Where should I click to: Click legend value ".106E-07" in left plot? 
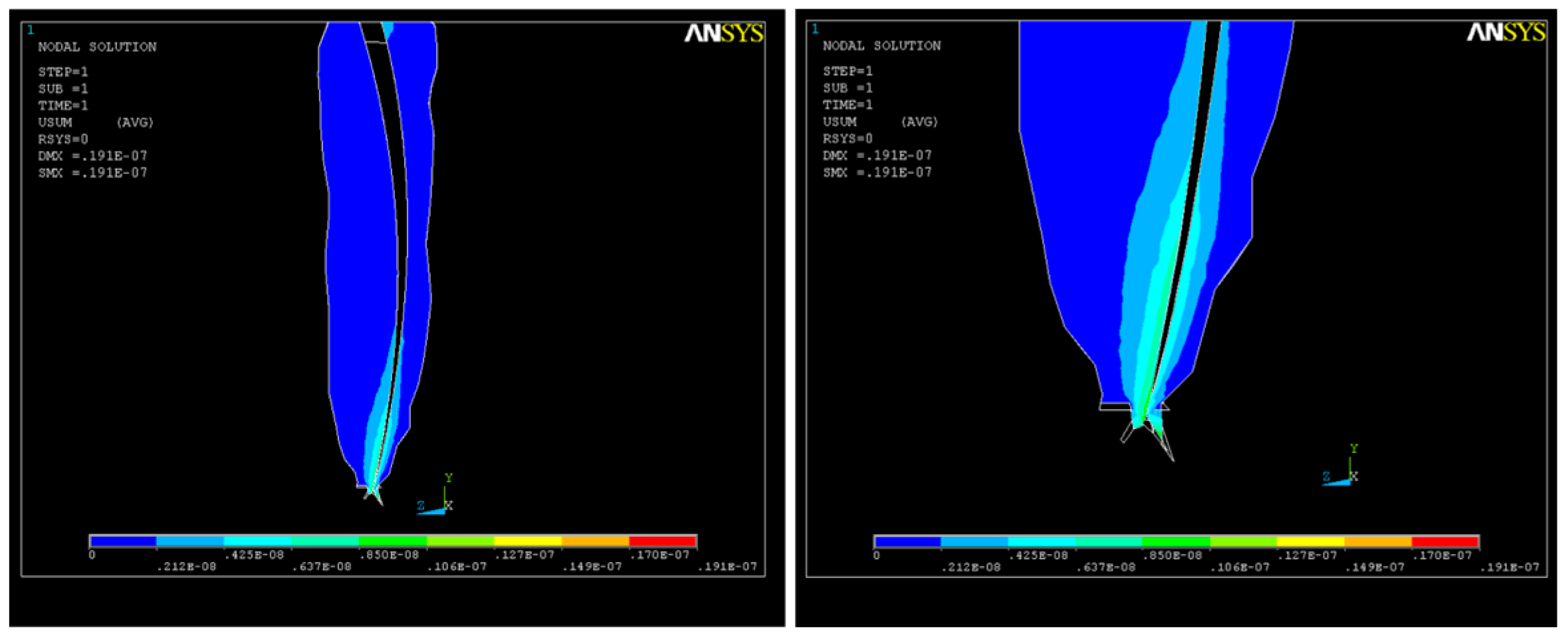pos(457,567)
